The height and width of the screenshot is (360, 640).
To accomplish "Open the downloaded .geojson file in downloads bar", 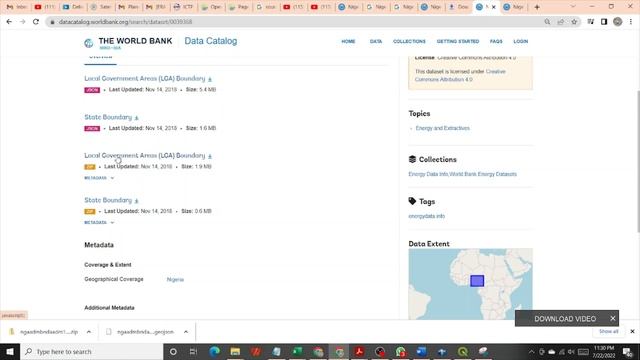I will coord(145,332).
